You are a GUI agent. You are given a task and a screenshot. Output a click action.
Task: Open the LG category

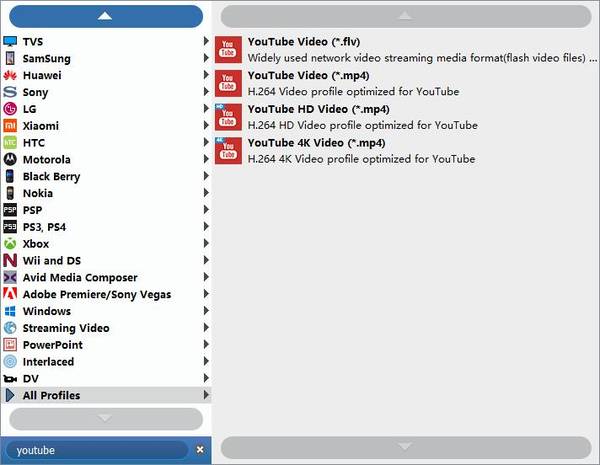tap(106, 109)
